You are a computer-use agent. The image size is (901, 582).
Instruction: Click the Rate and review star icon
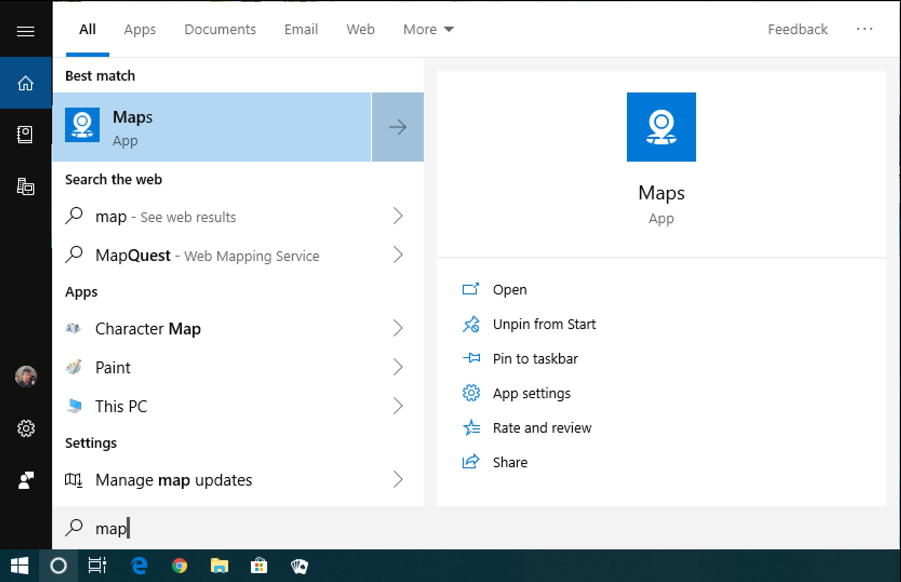point(471,427)
